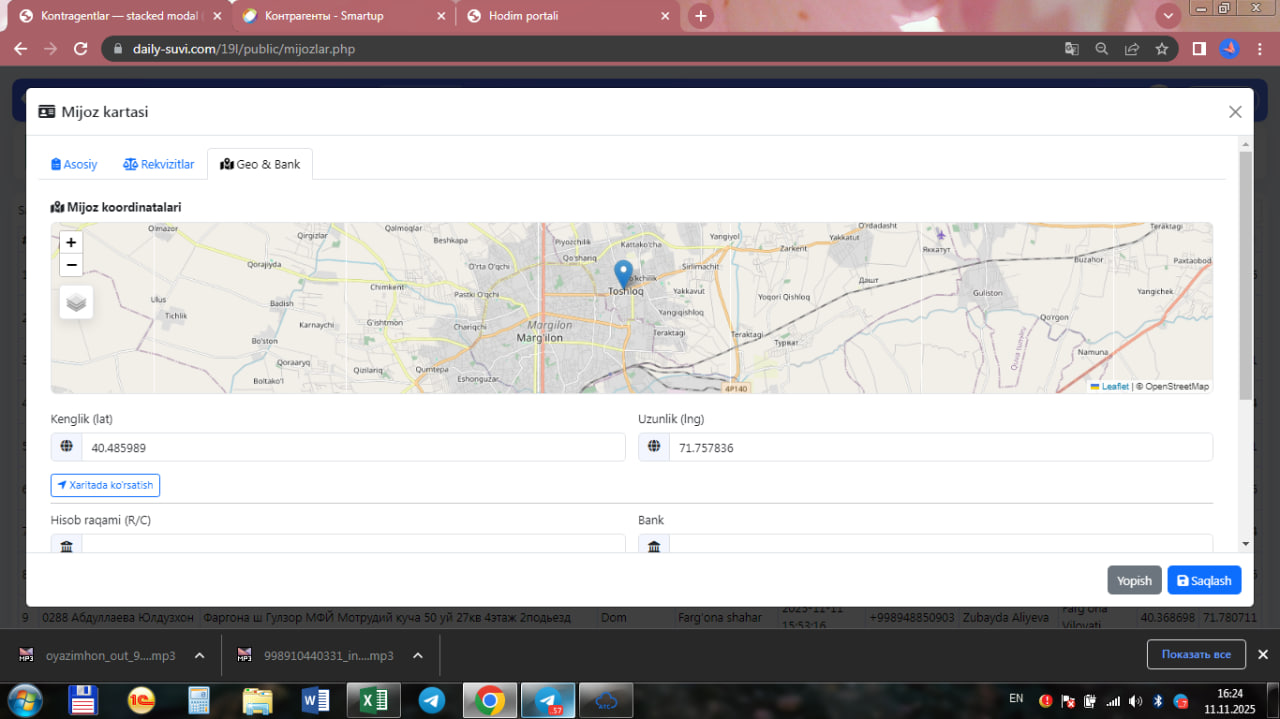Viewport: 1280px width, 719px height.
Task: Open the Rekvizitlar tab
Action: [x=158, y=164]
